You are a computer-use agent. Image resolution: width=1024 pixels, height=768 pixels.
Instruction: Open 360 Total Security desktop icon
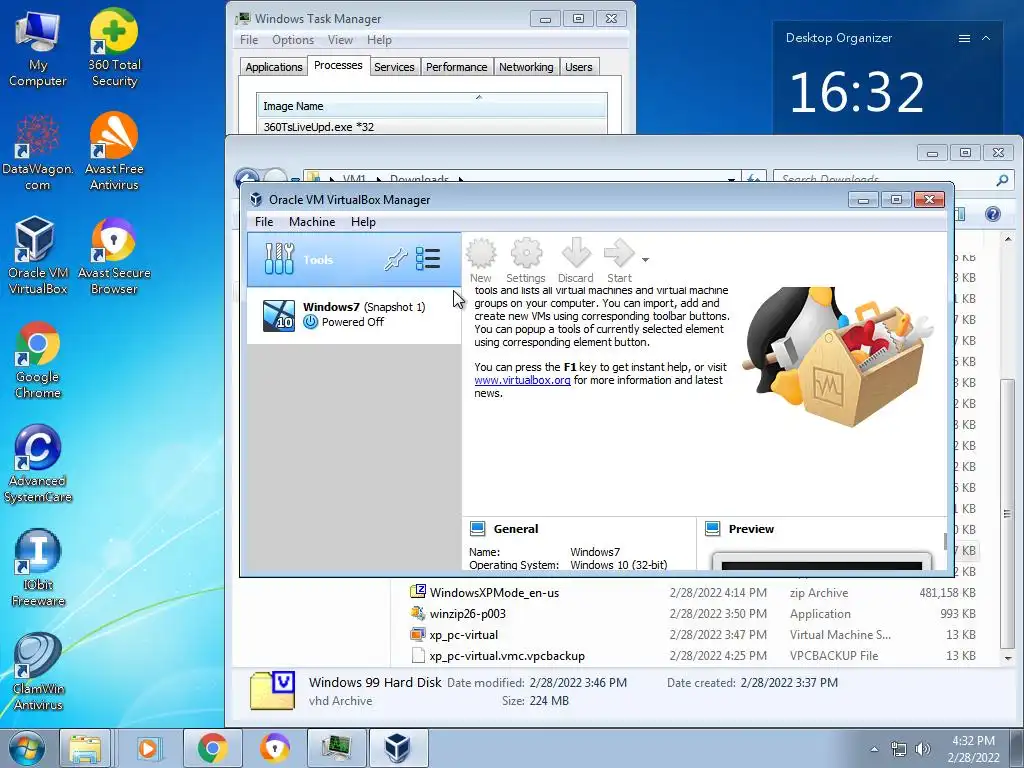pyautogui.click(x=114, y=49)
